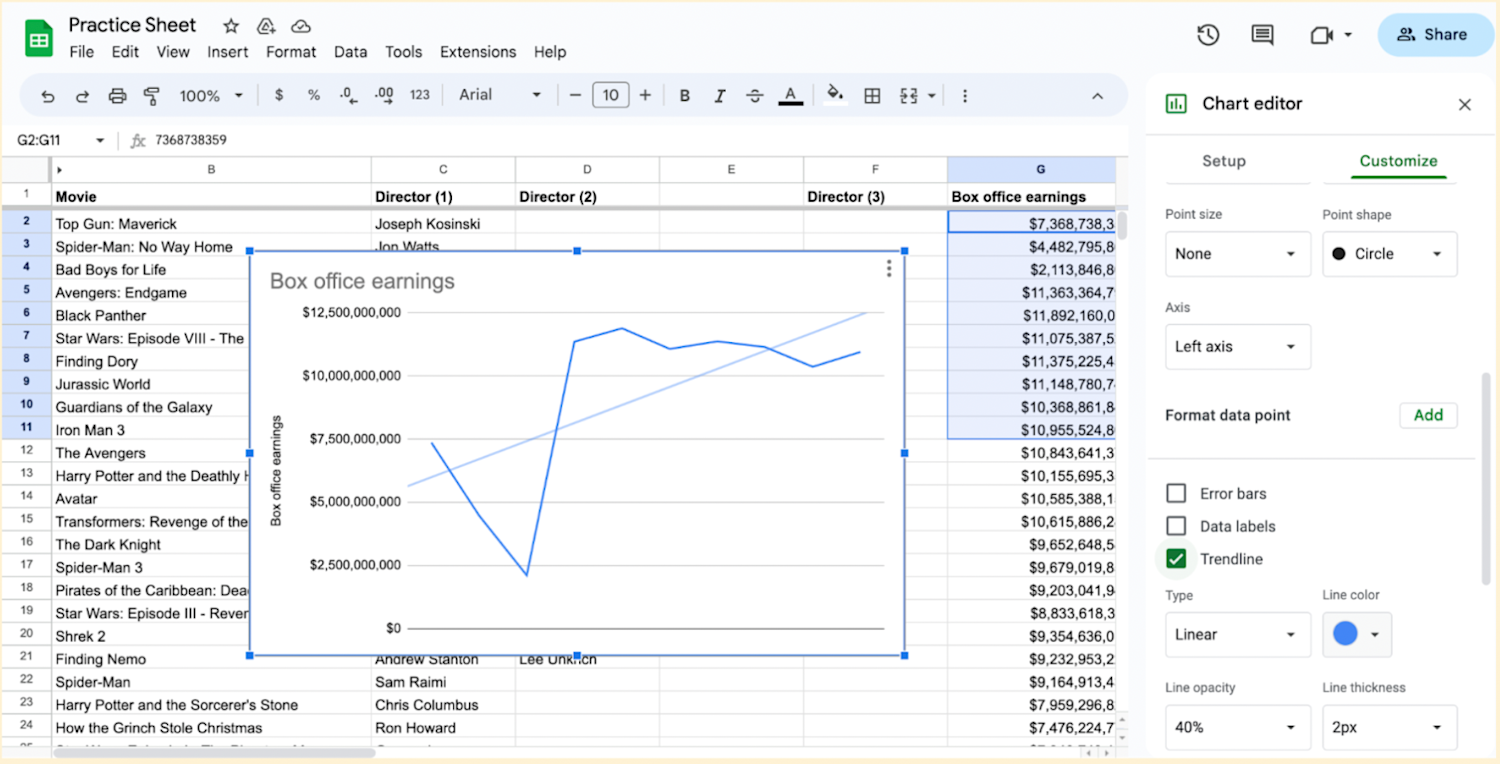Click Add for Format data point

click(1428, 415)
